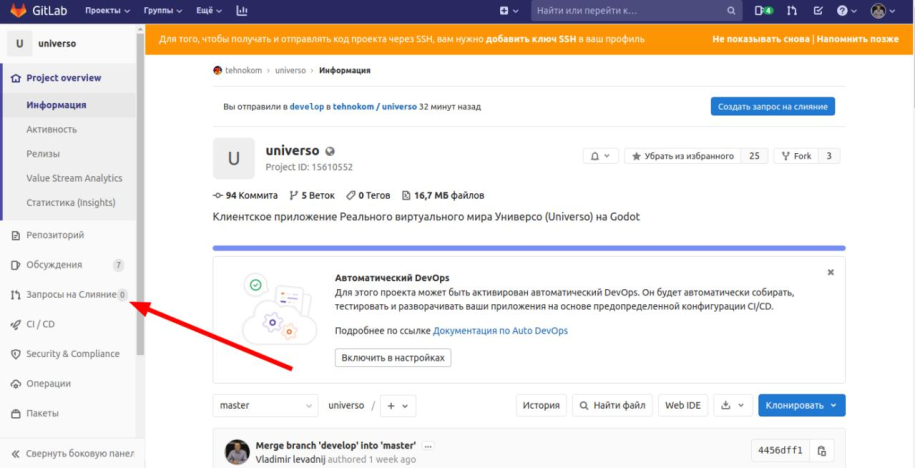Open the to-do list checkmark icon
This screenshot has height=468, width=915.
(818, 11)
